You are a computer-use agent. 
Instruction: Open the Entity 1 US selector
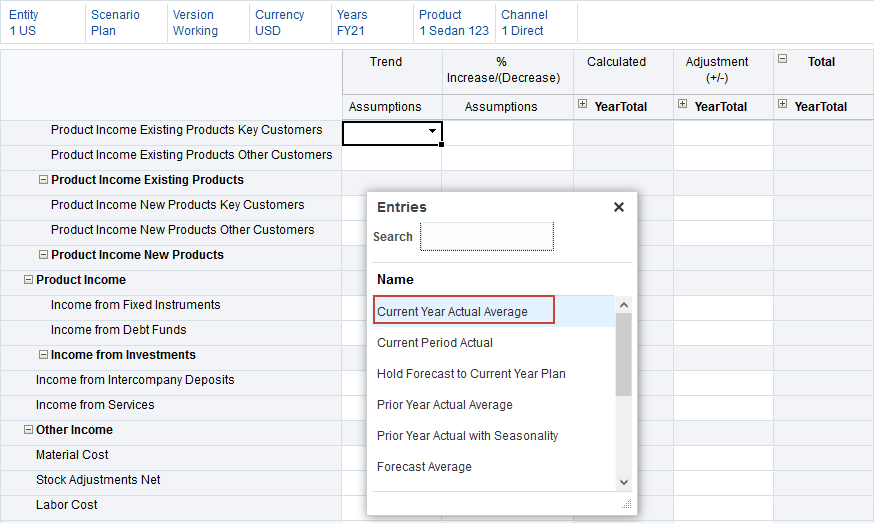coord(26,23)
